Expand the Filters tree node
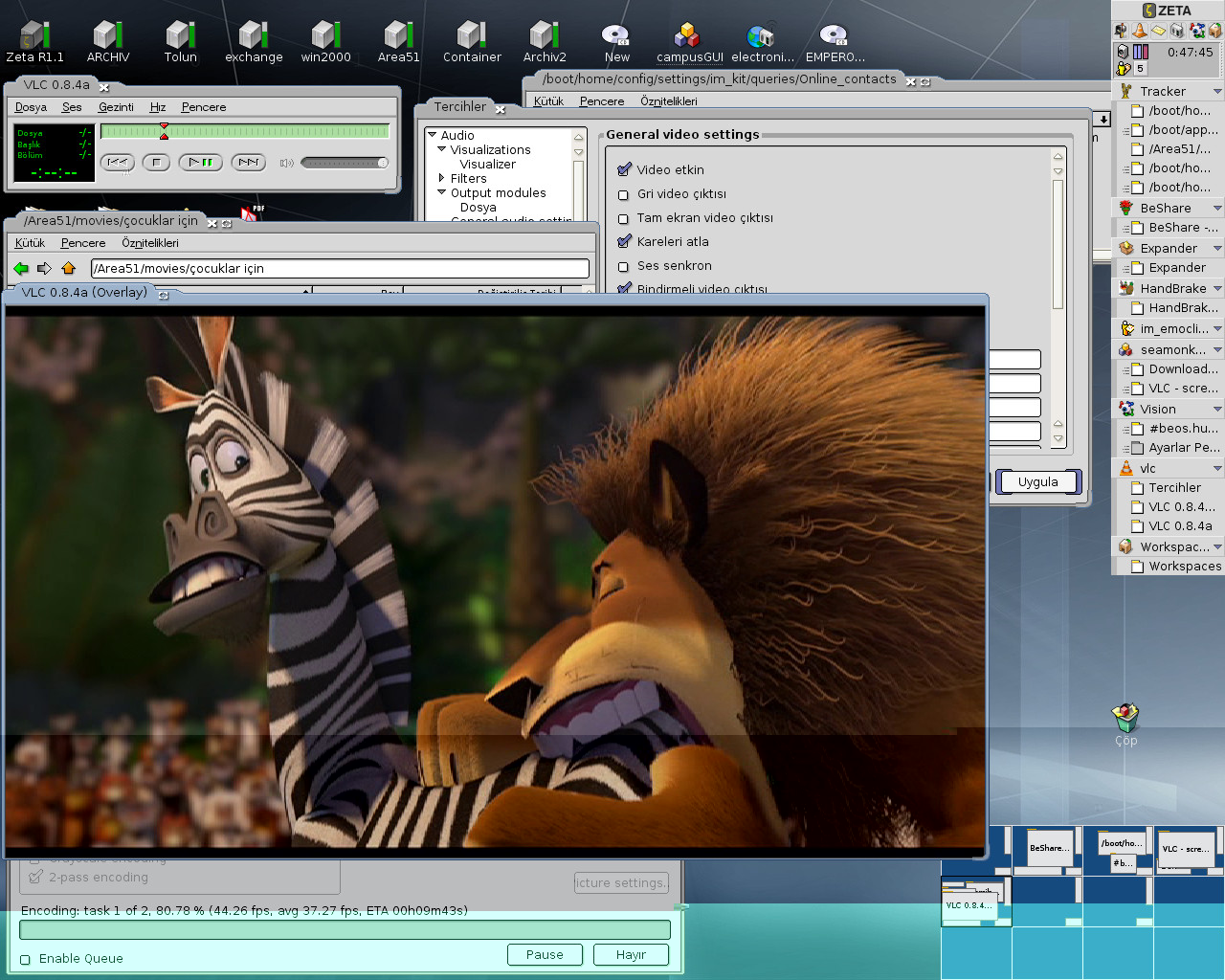This screenshot has height=980, width=1225. [x=441, y=178]
